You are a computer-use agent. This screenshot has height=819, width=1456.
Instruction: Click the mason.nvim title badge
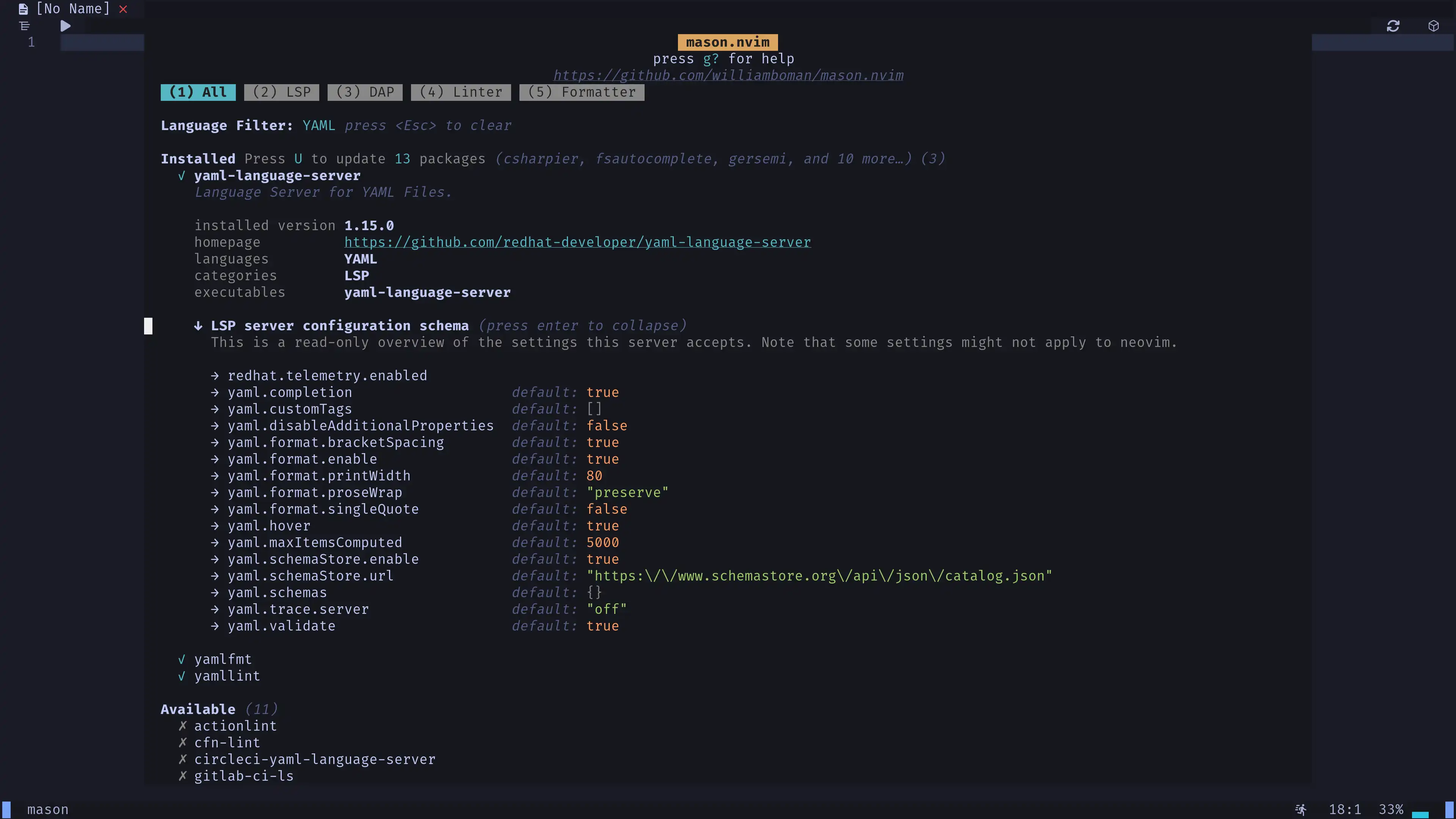728,42
